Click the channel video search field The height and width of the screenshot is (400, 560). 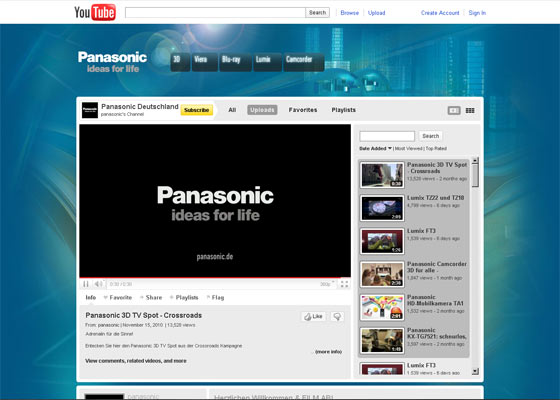coord(387,136)
